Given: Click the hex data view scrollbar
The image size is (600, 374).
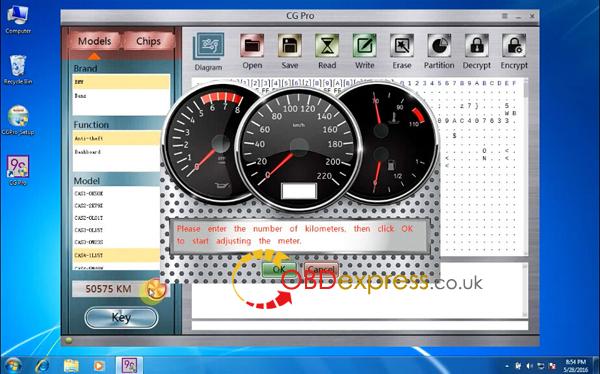Looking at the screenshot, I should pyautogui.click(x=526, y=167).
